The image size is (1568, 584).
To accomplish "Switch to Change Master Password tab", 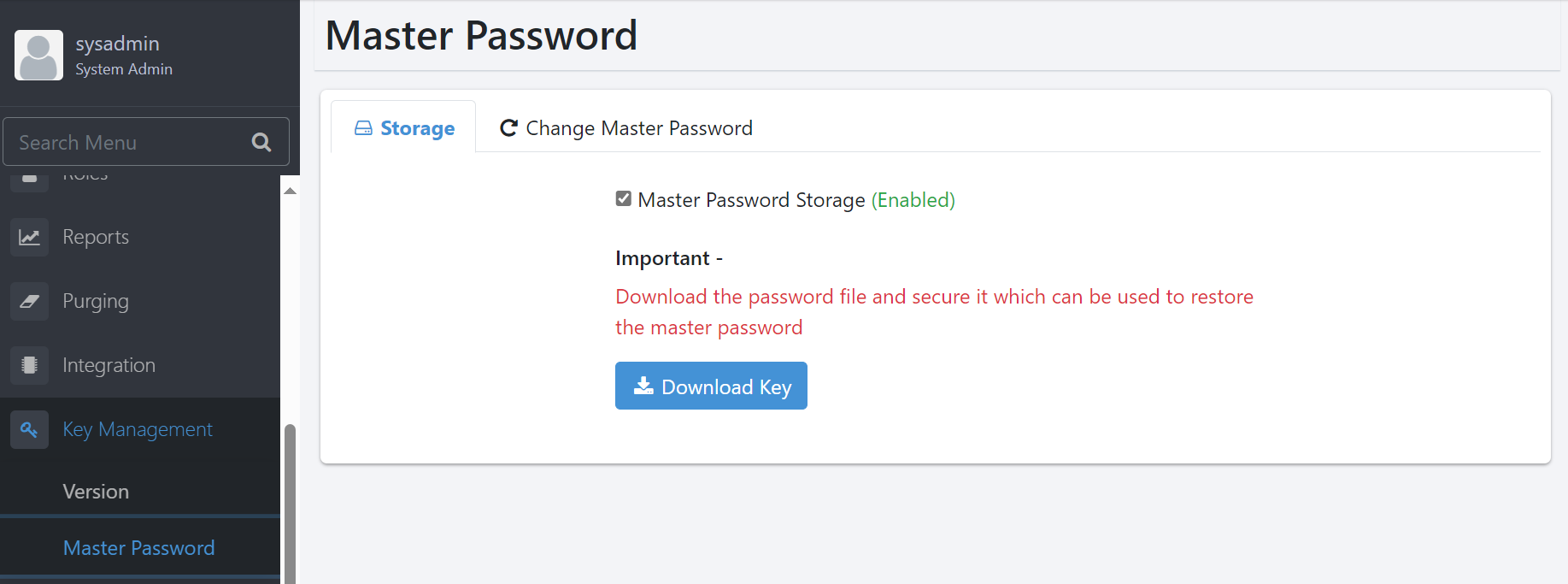I will tap(626, 128).
